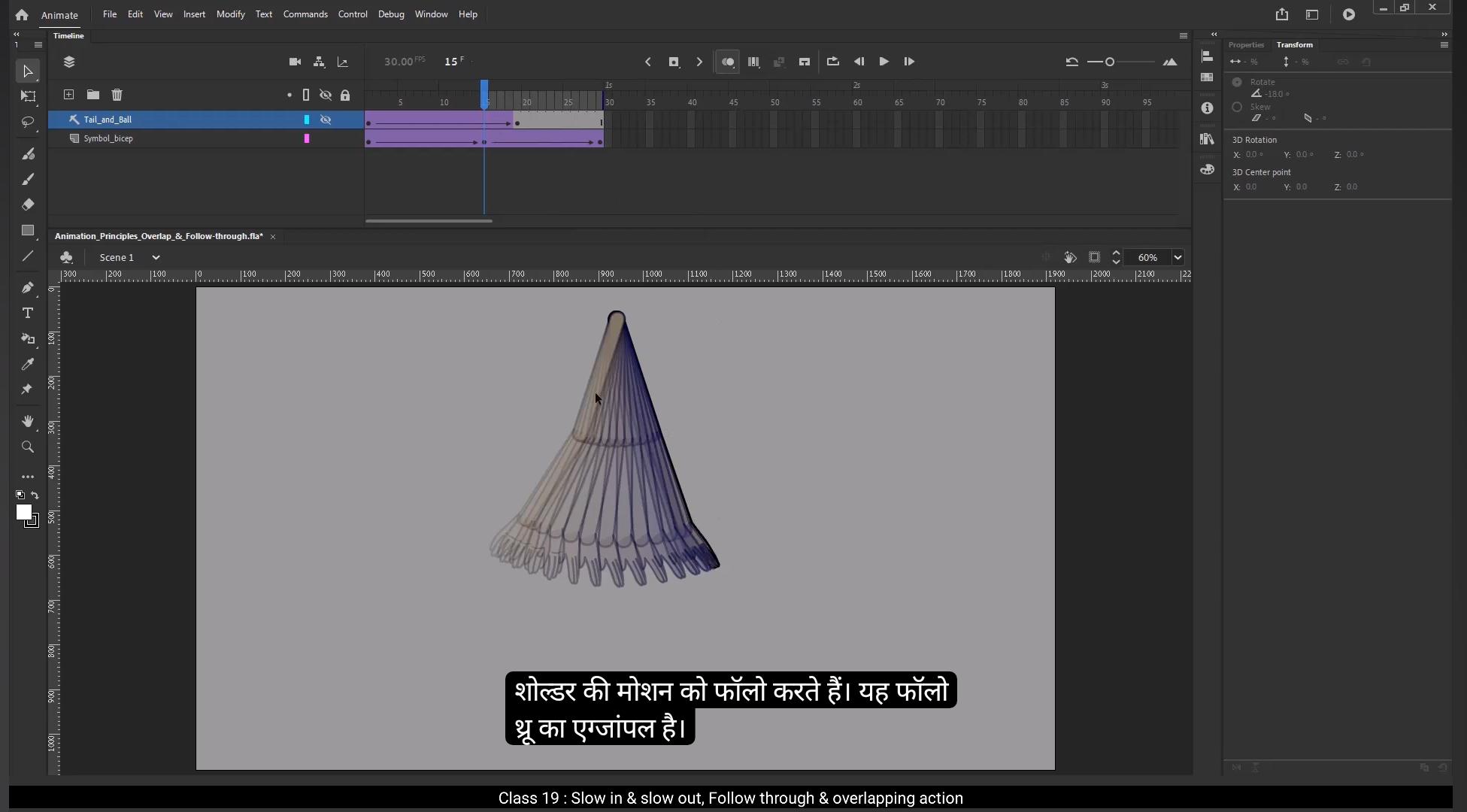Image resolution: width=1467 pixels, height=812 pixels.
Task: Click the timeline zoom slider handle
Action: click(x=1110, y=62)
